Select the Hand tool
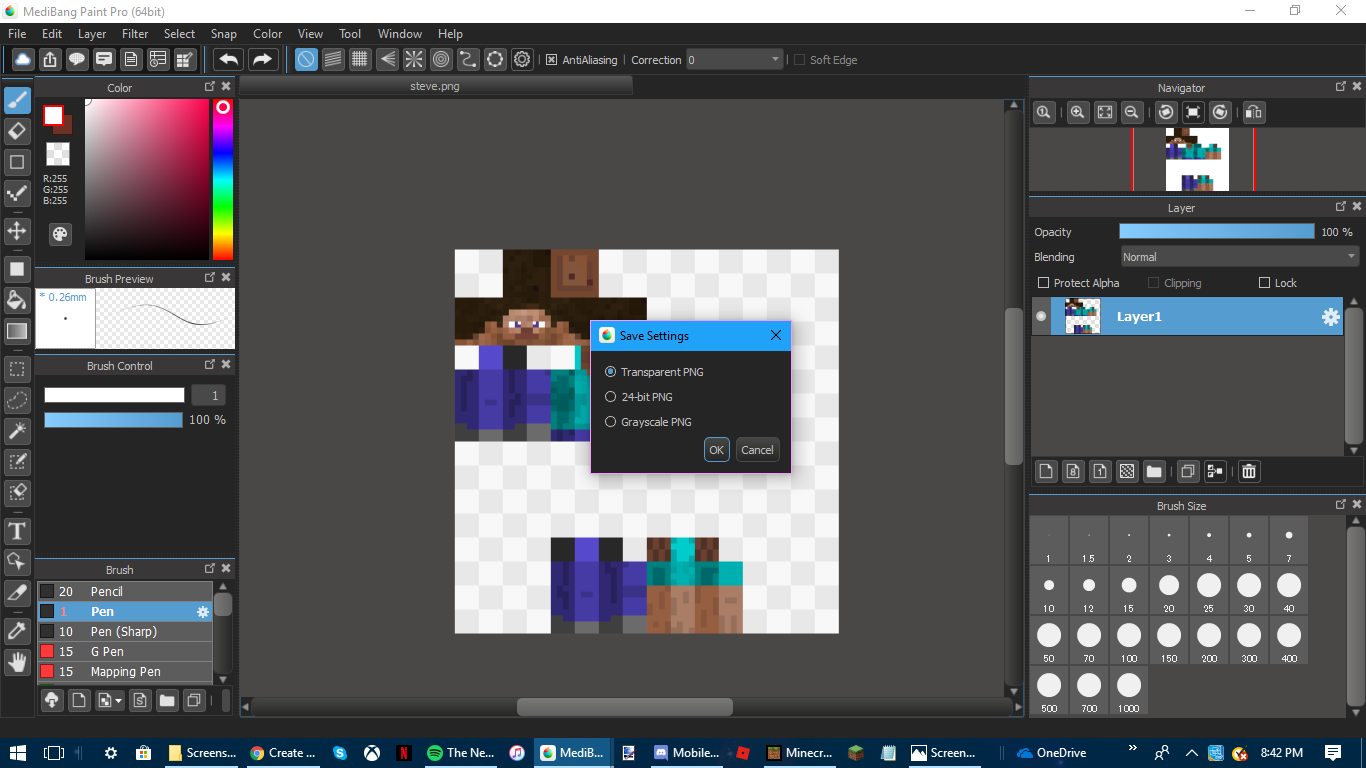1366x768 pixels. (x=17, y=661)
